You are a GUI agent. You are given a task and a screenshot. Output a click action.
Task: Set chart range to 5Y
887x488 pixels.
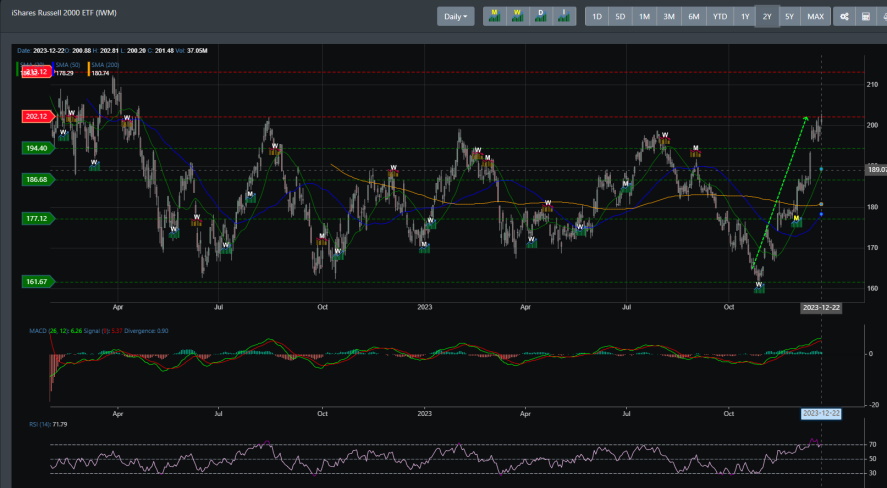point(789,16)
